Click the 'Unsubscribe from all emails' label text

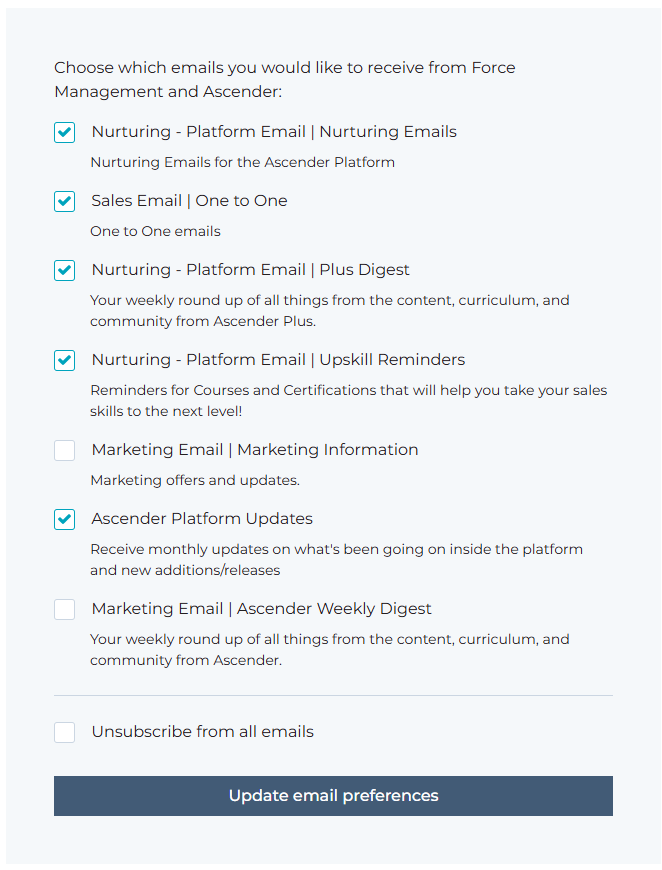point(202,732)
